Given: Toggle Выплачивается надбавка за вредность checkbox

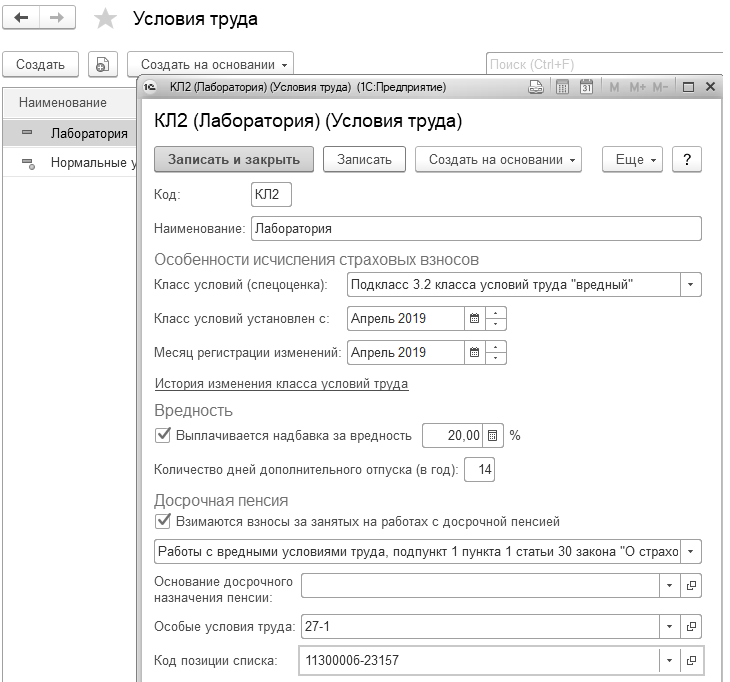Looking at the screenshot, I should pos(162,435).
